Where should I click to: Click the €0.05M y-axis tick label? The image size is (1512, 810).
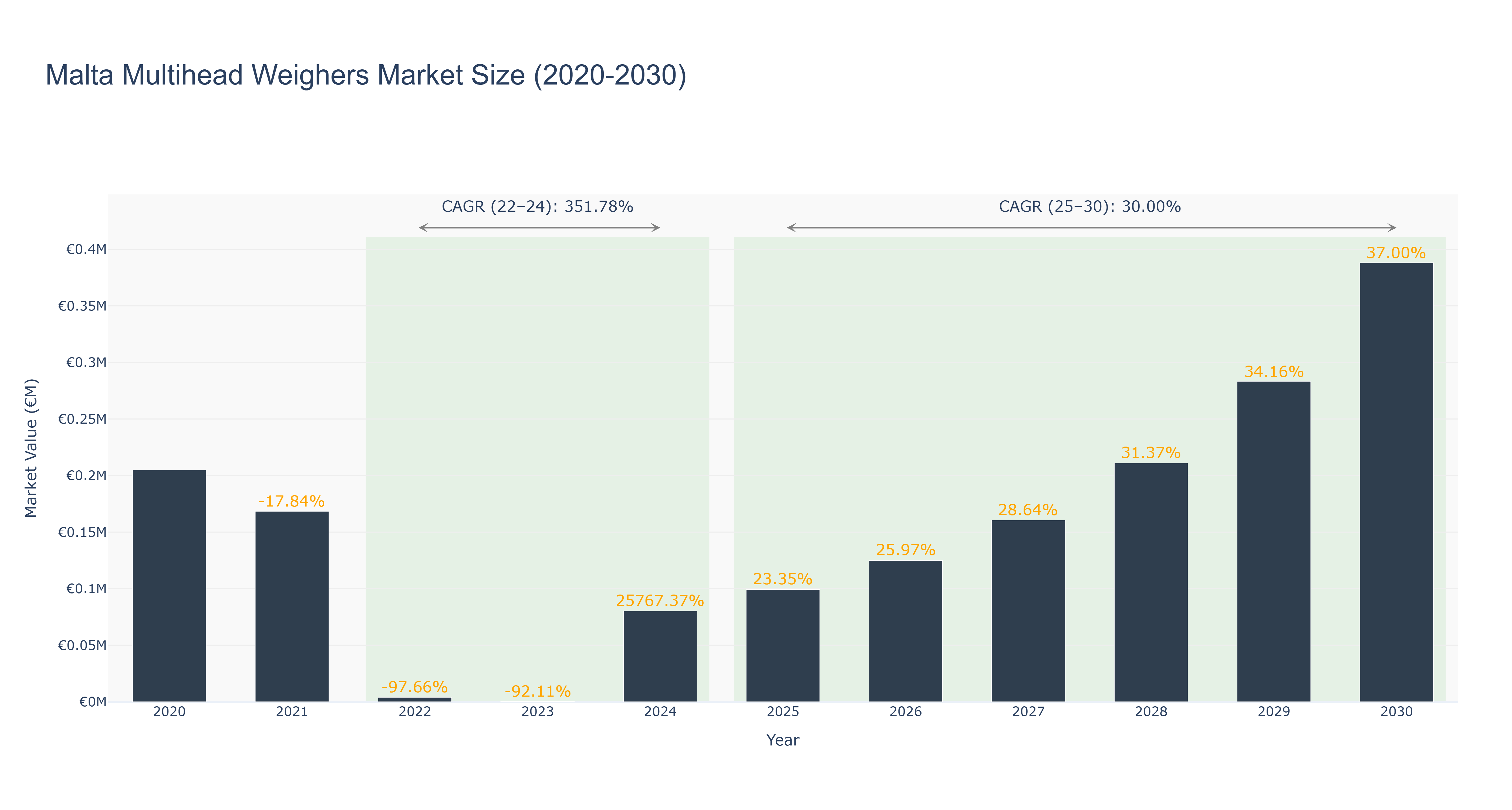[82, 646]
